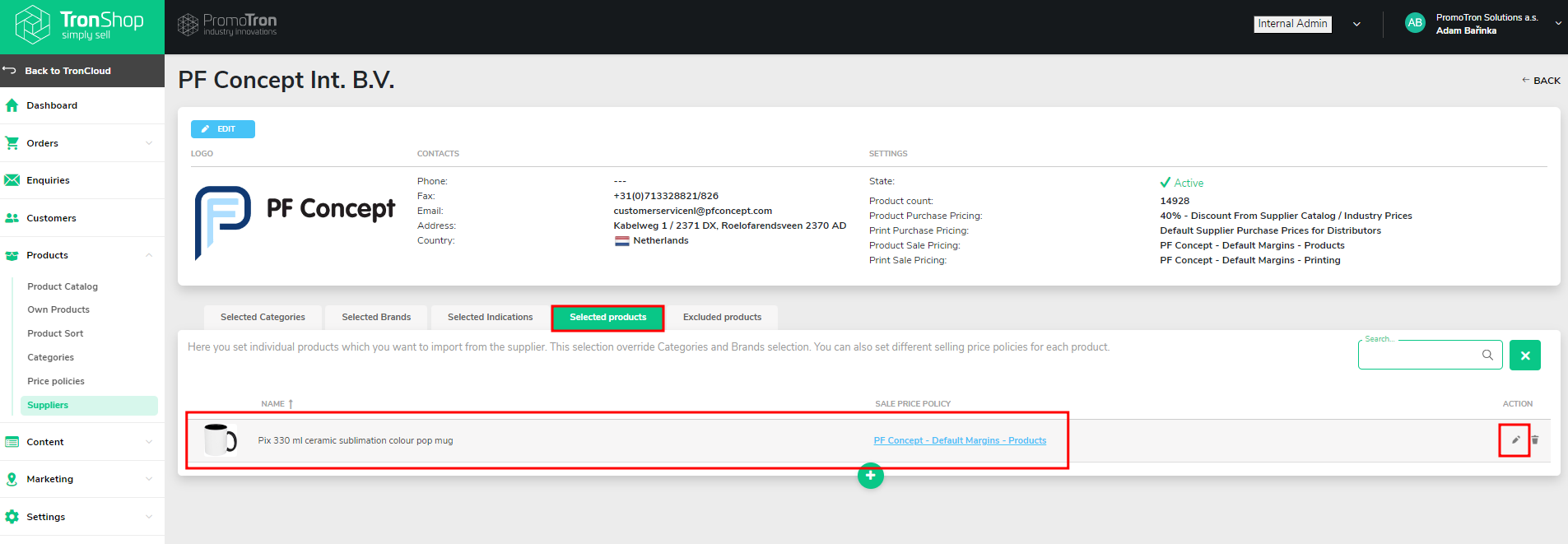This screenshot has height=544, width=1568.
Task: Select Suppliers in the sidebar
Action: click(x=89, y=405)
